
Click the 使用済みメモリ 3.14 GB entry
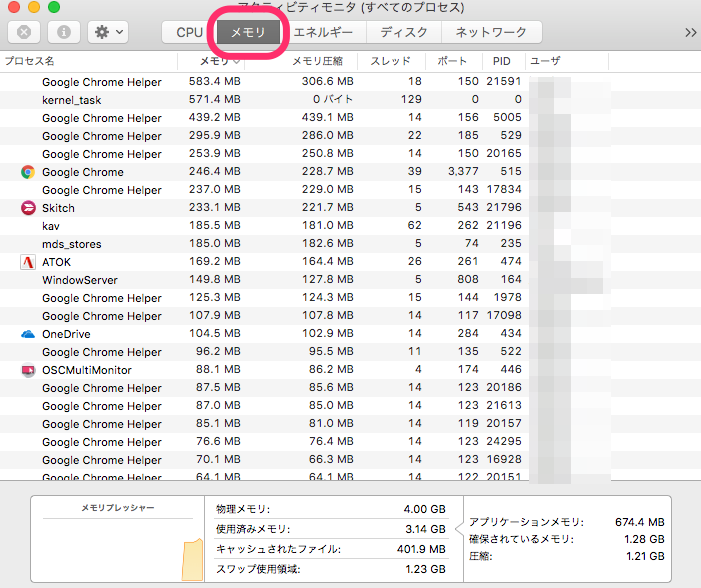point(331,529)
